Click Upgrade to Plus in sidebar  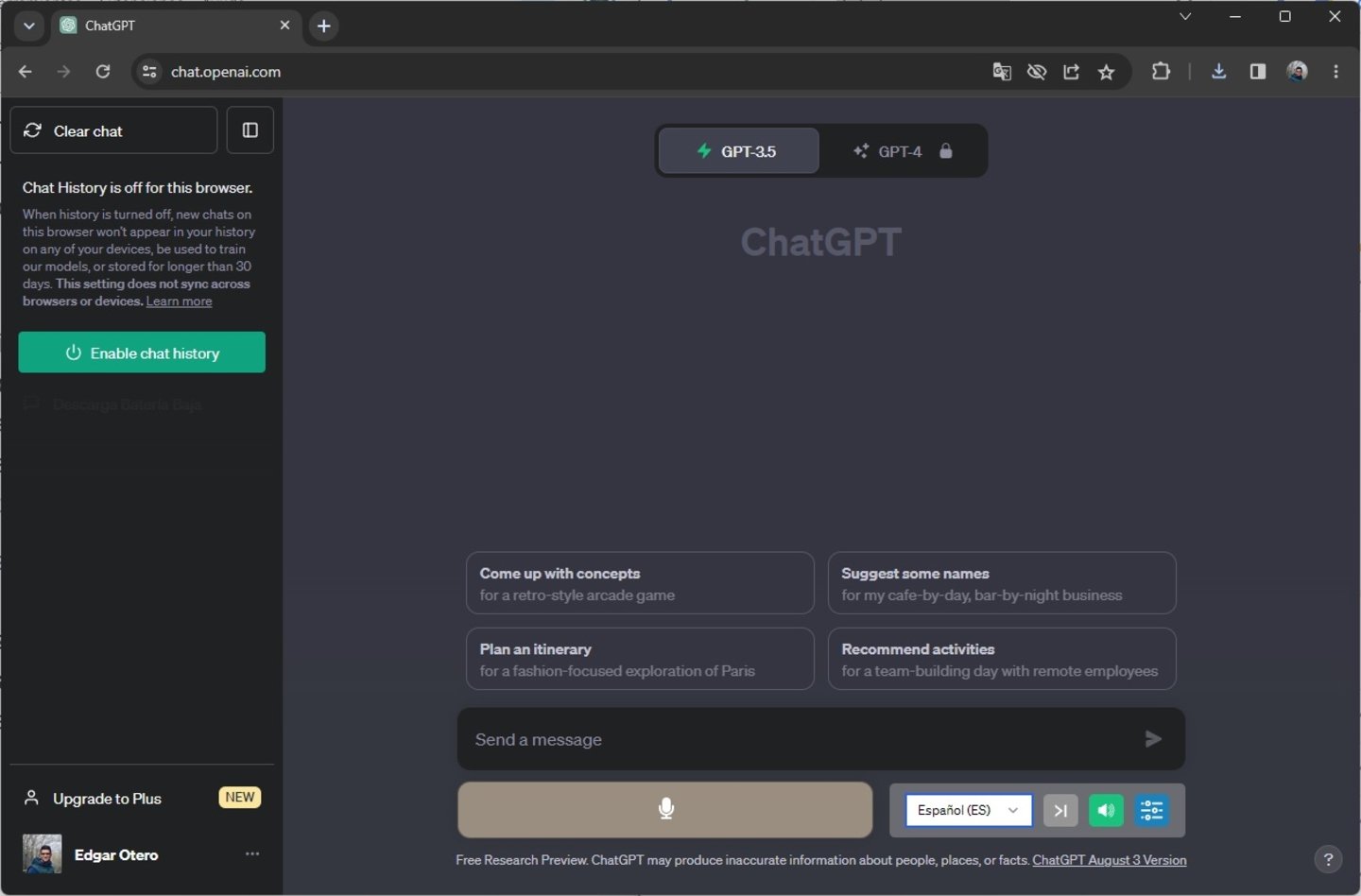point(107,799)
